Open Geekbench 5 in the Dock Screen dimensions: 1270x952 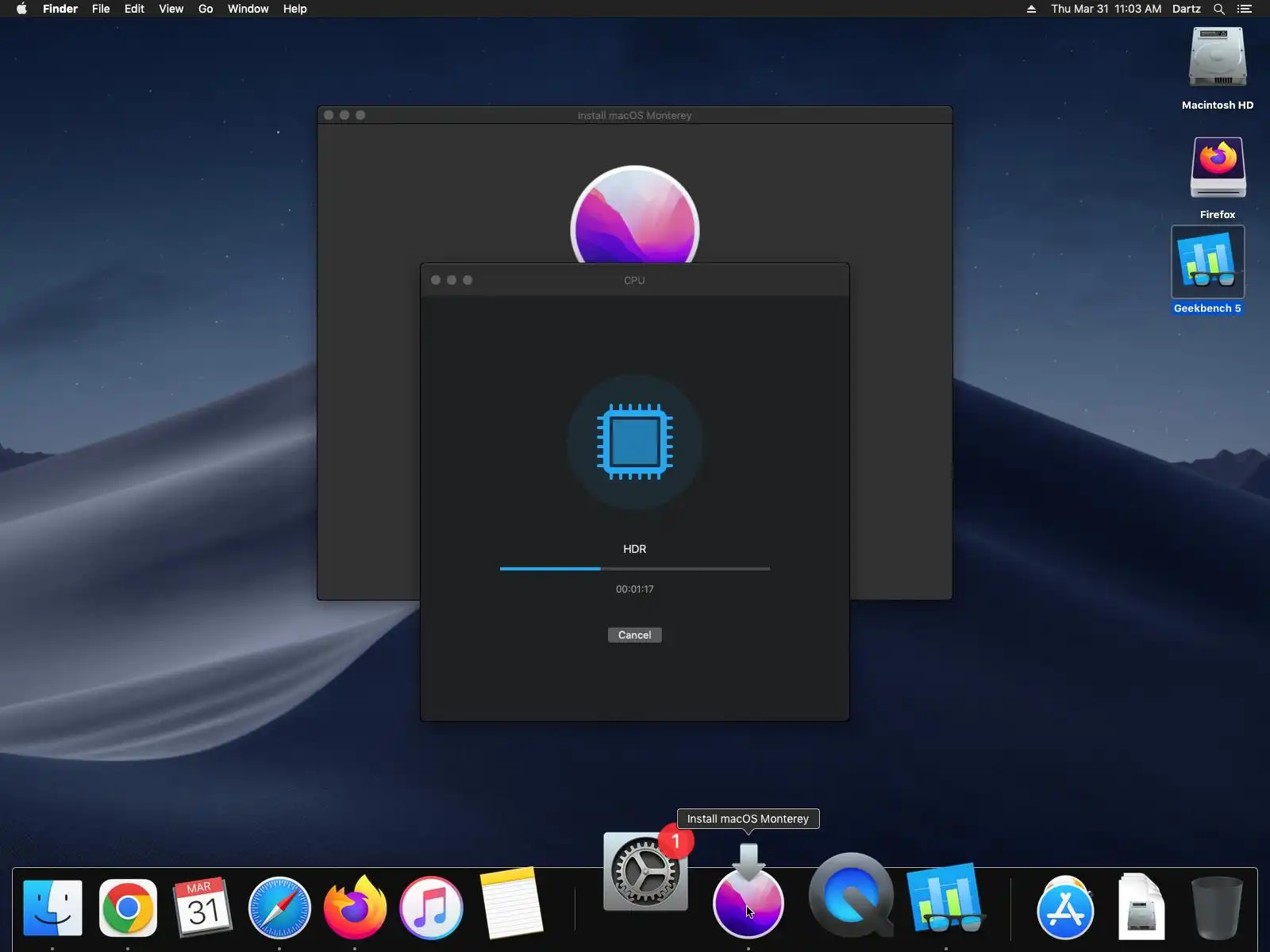point(945,898)
